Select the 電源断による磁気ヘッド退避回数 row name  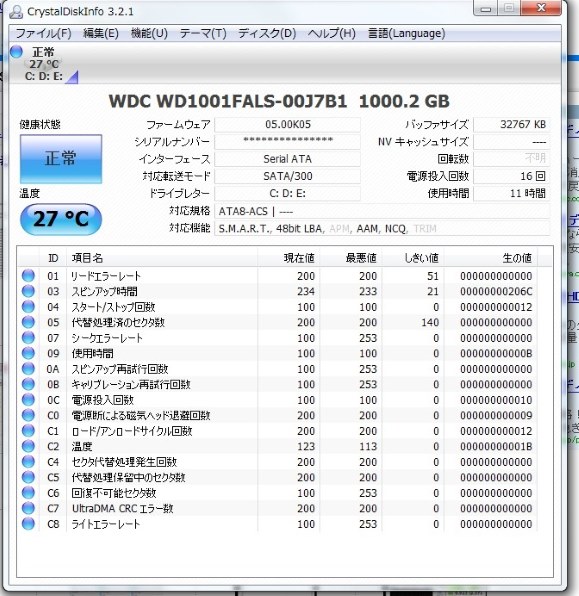tap(141, 415)
